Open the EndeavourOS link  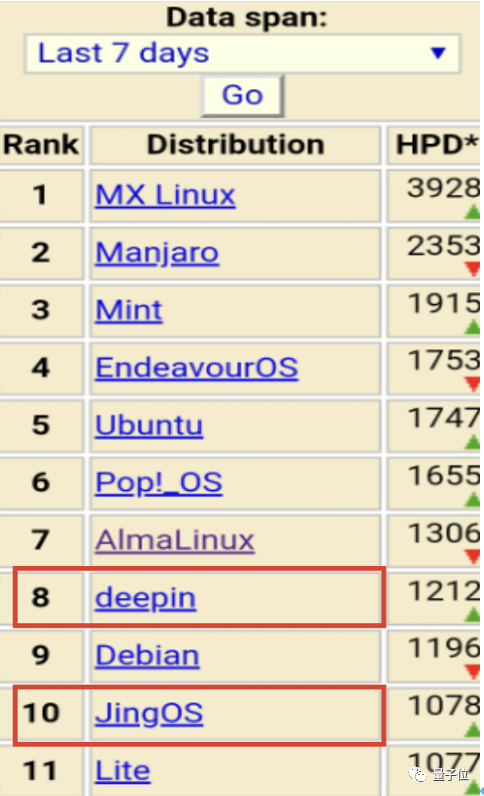[x=197, y=368]
